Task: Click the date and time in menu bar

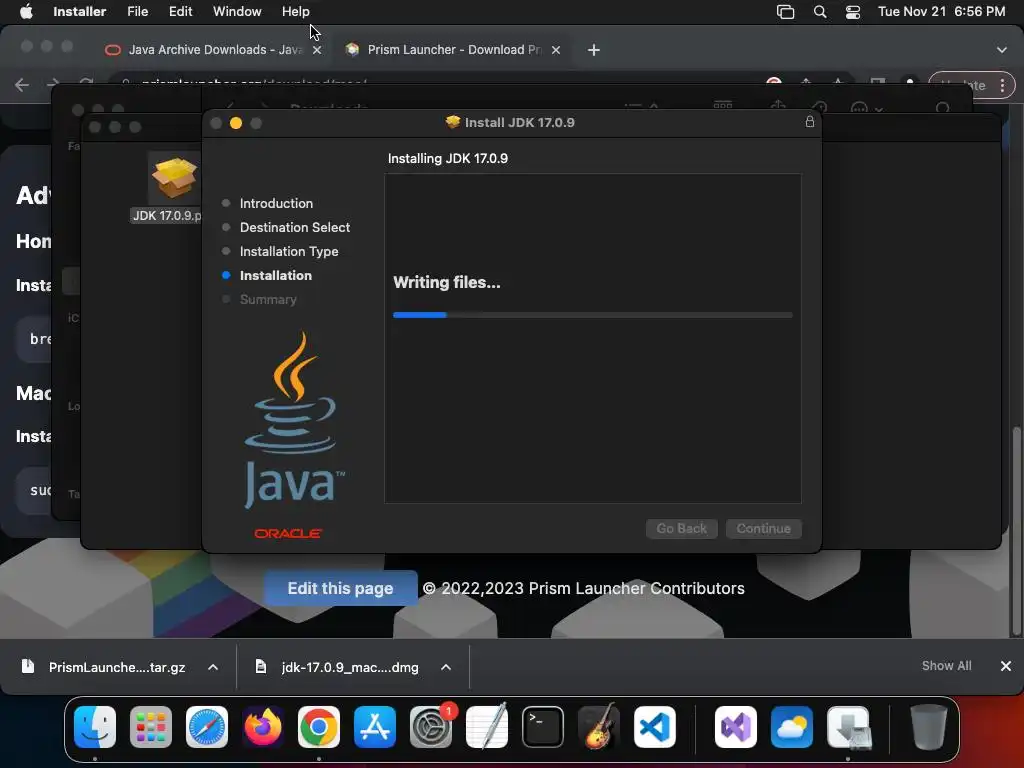Action: pos(941,12)
